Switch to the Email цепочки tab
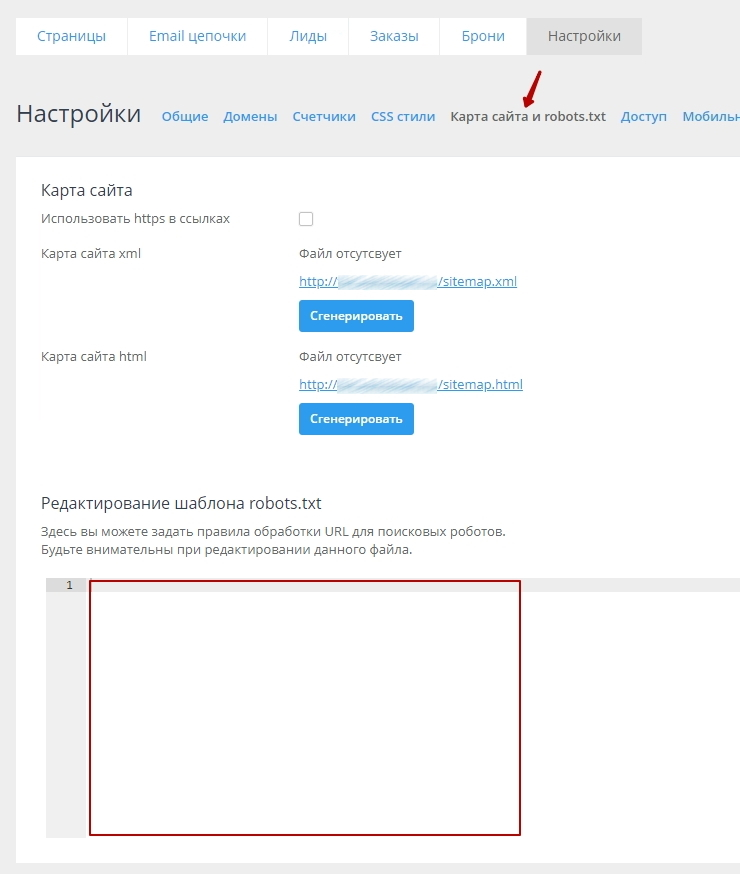 coord(197,36)
